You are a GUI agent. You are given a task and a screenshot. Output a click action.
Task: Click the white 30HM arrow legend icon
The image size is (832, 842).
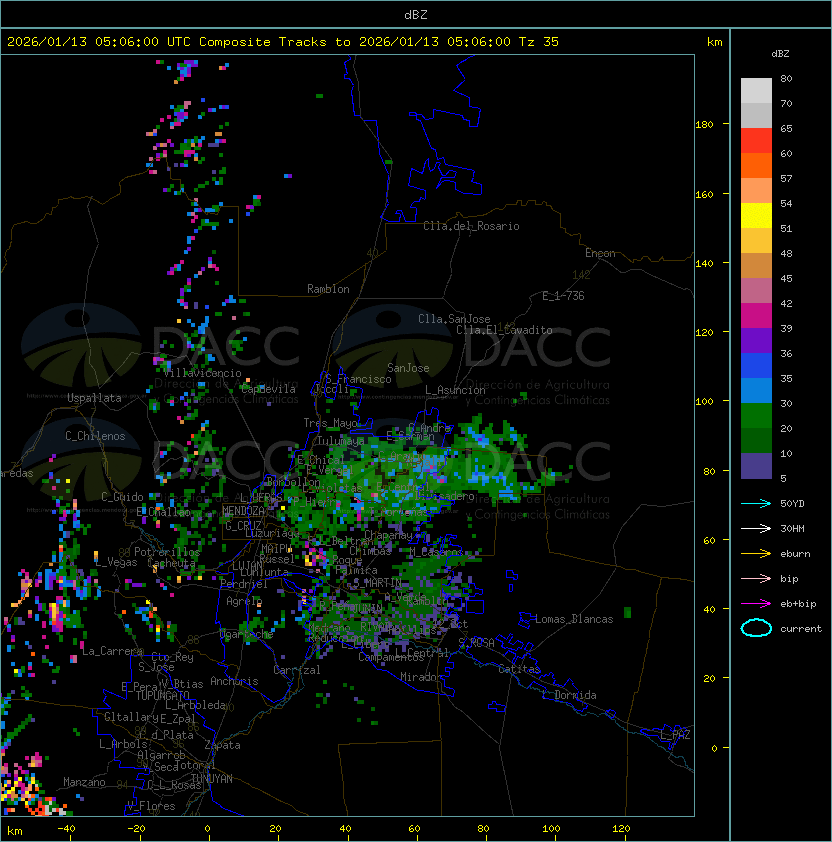(756, 528)
